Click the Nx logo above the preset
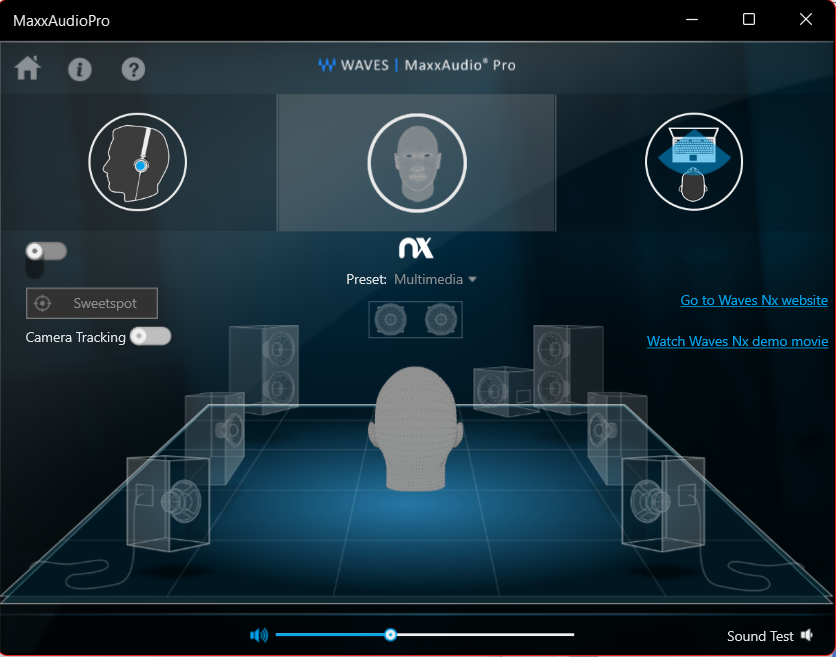836x657 pixels. (416, 247)
